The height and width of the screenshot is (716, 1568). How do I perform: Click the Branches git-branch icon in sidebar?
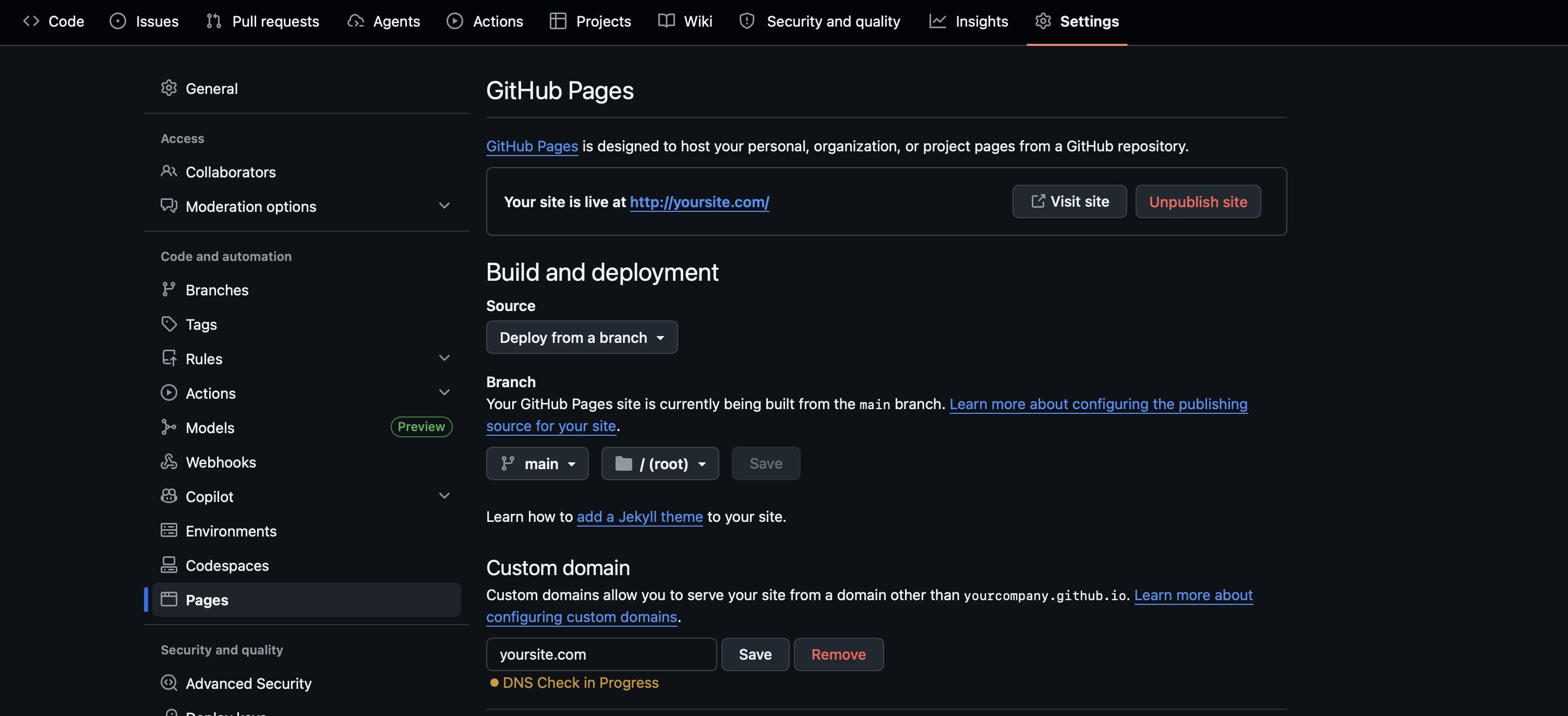(x=168, y=289)
